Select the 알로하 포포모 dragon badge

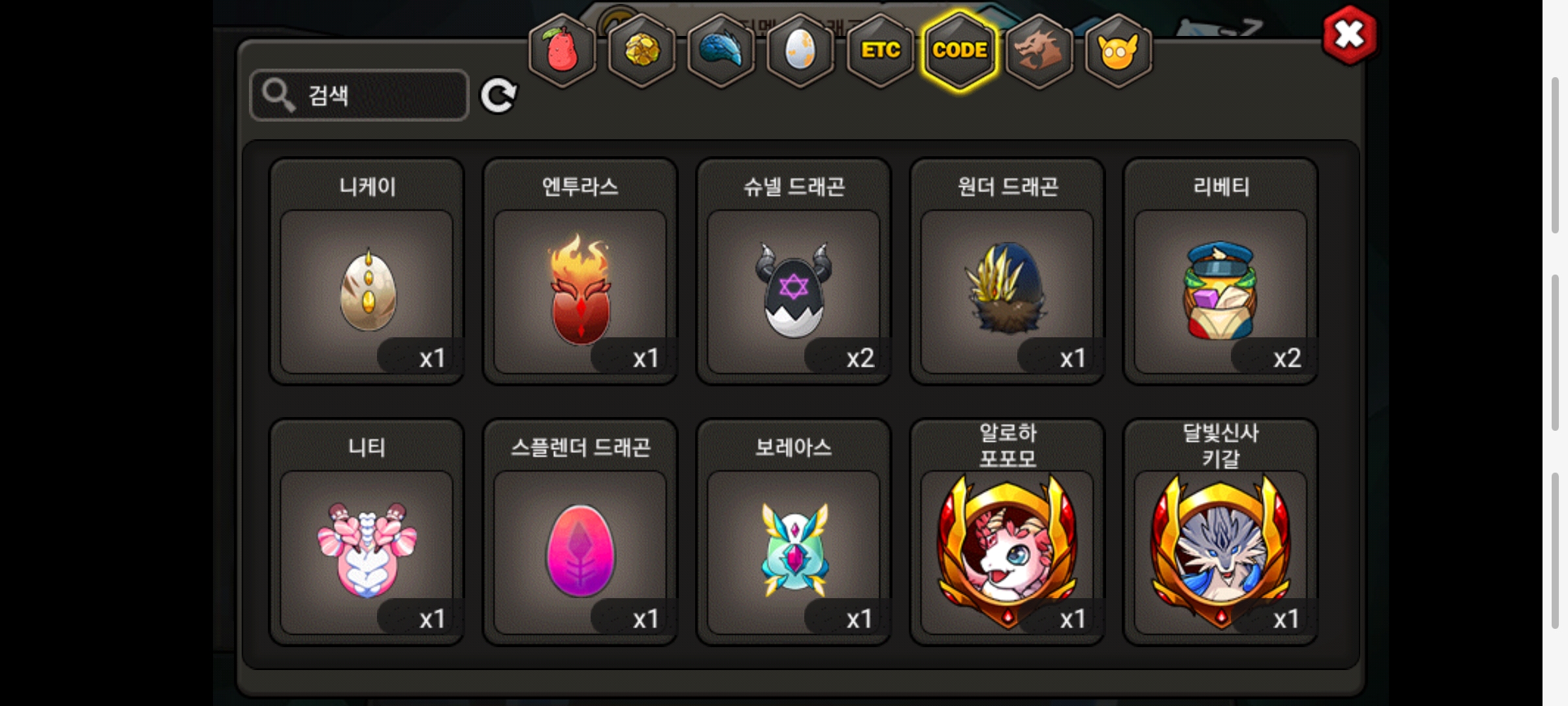coord(1007,532)
